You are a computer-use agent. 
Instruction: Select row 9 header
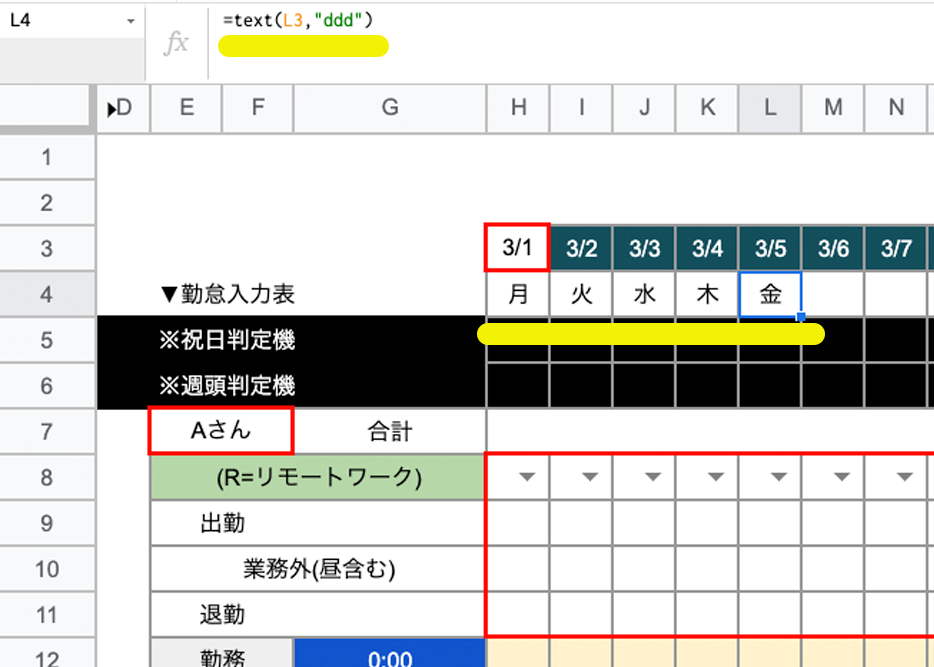point(46,523)
